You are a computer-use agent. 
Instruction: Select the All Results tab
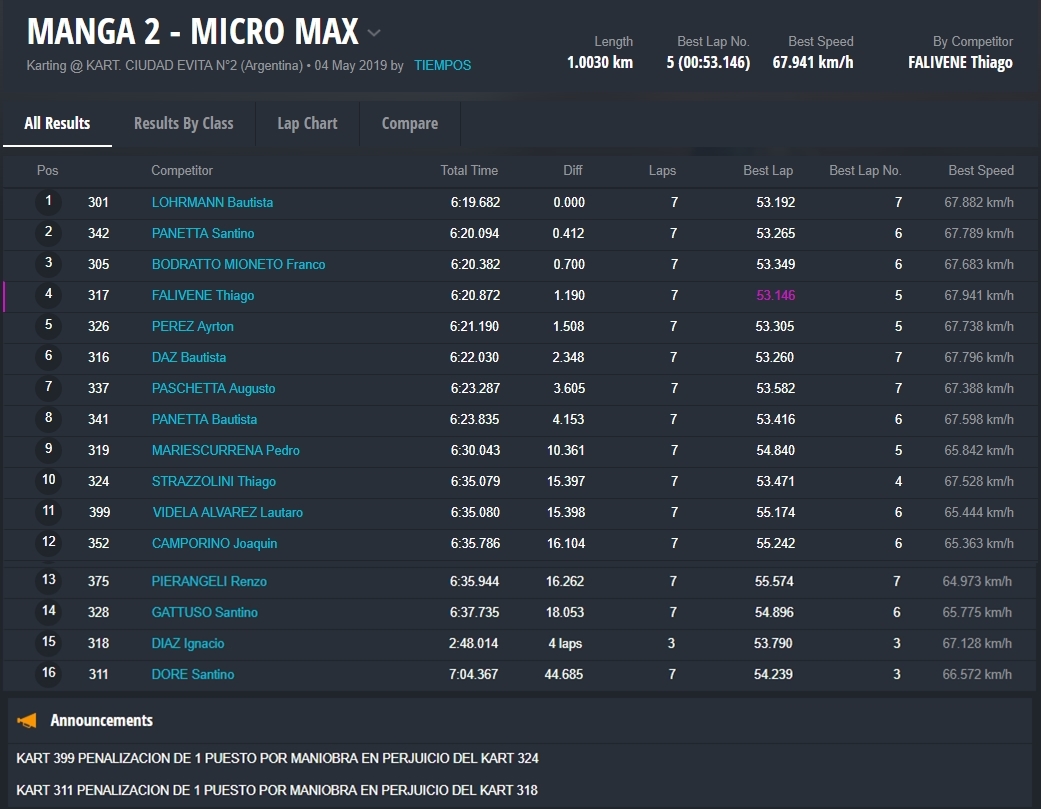tap(57, 123)
